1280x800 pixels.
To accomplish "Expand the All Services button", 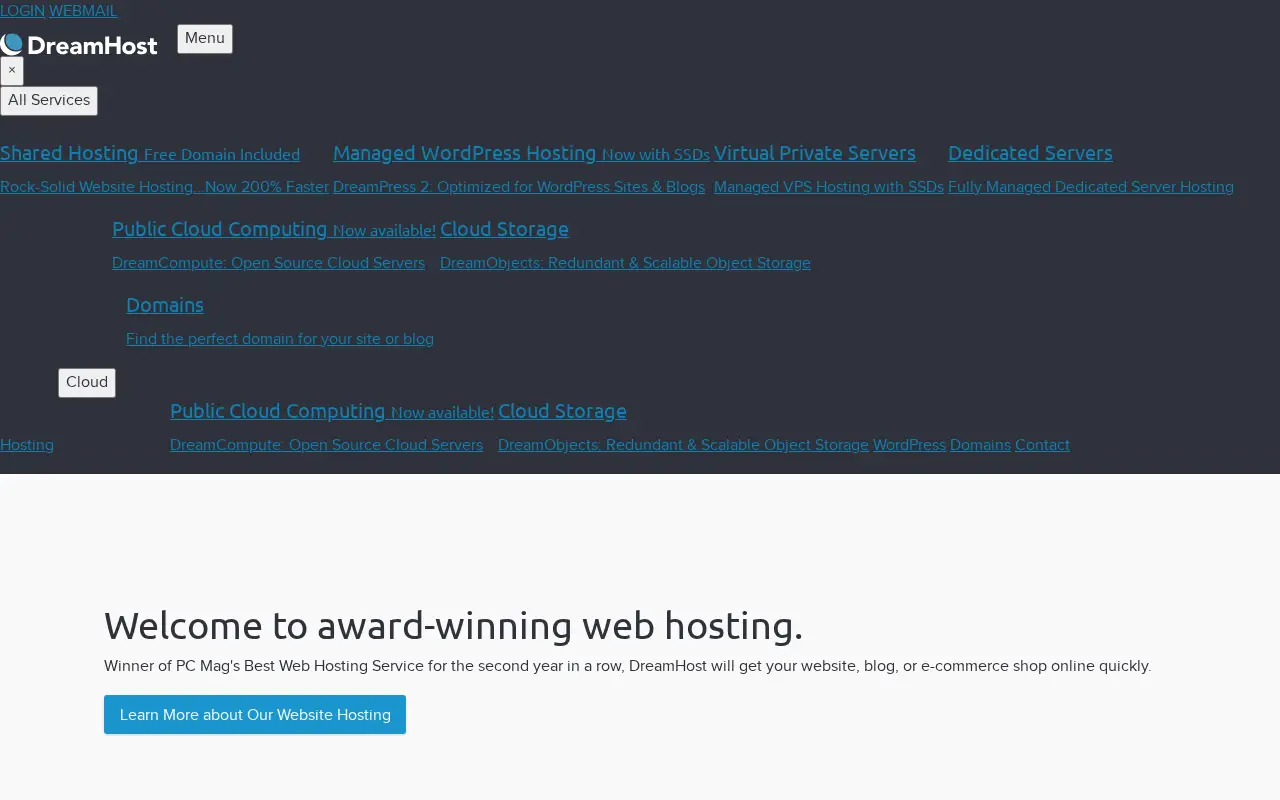I will click(x=49, y=101).
